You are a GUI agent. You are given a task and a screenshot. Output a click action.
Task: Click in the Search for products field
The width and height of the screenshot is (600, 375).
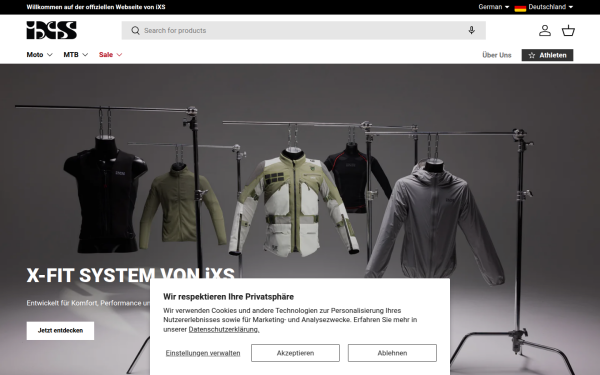click(303, 31)
